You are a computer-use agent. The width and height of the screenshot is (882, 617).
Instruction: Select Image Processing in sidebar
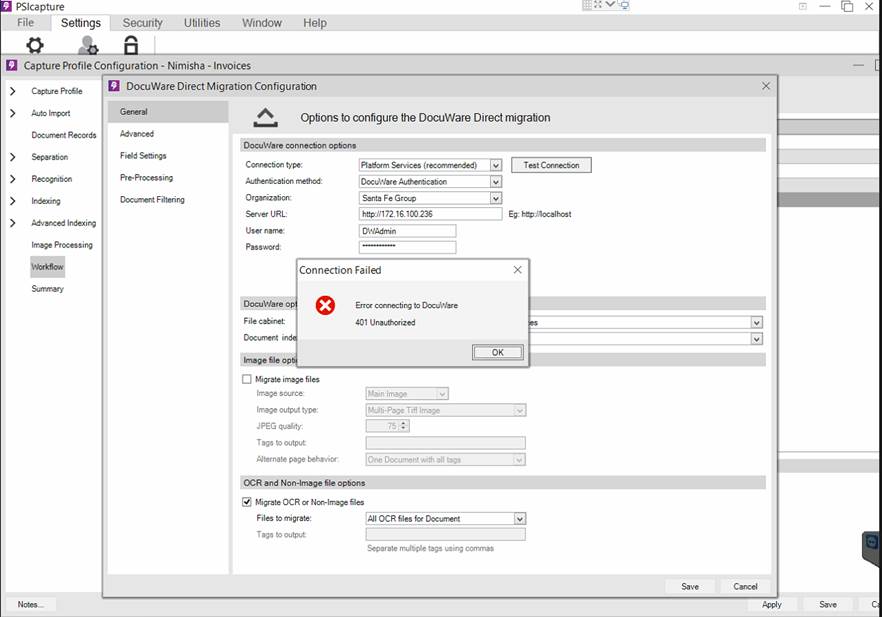(x=62, y=245)
